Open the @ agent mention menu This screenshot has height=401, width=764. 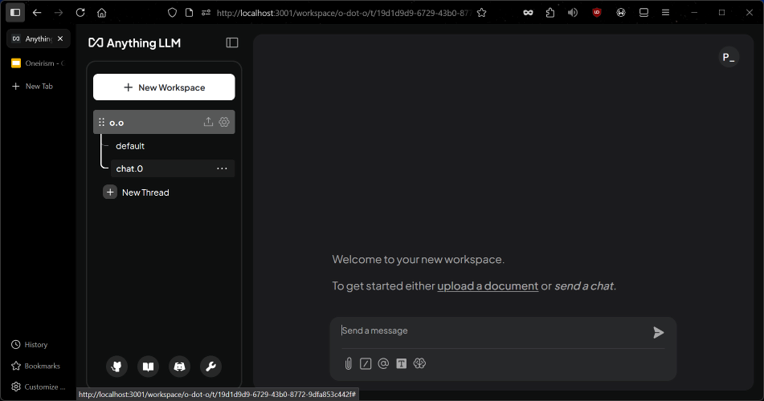click(383, 363)
